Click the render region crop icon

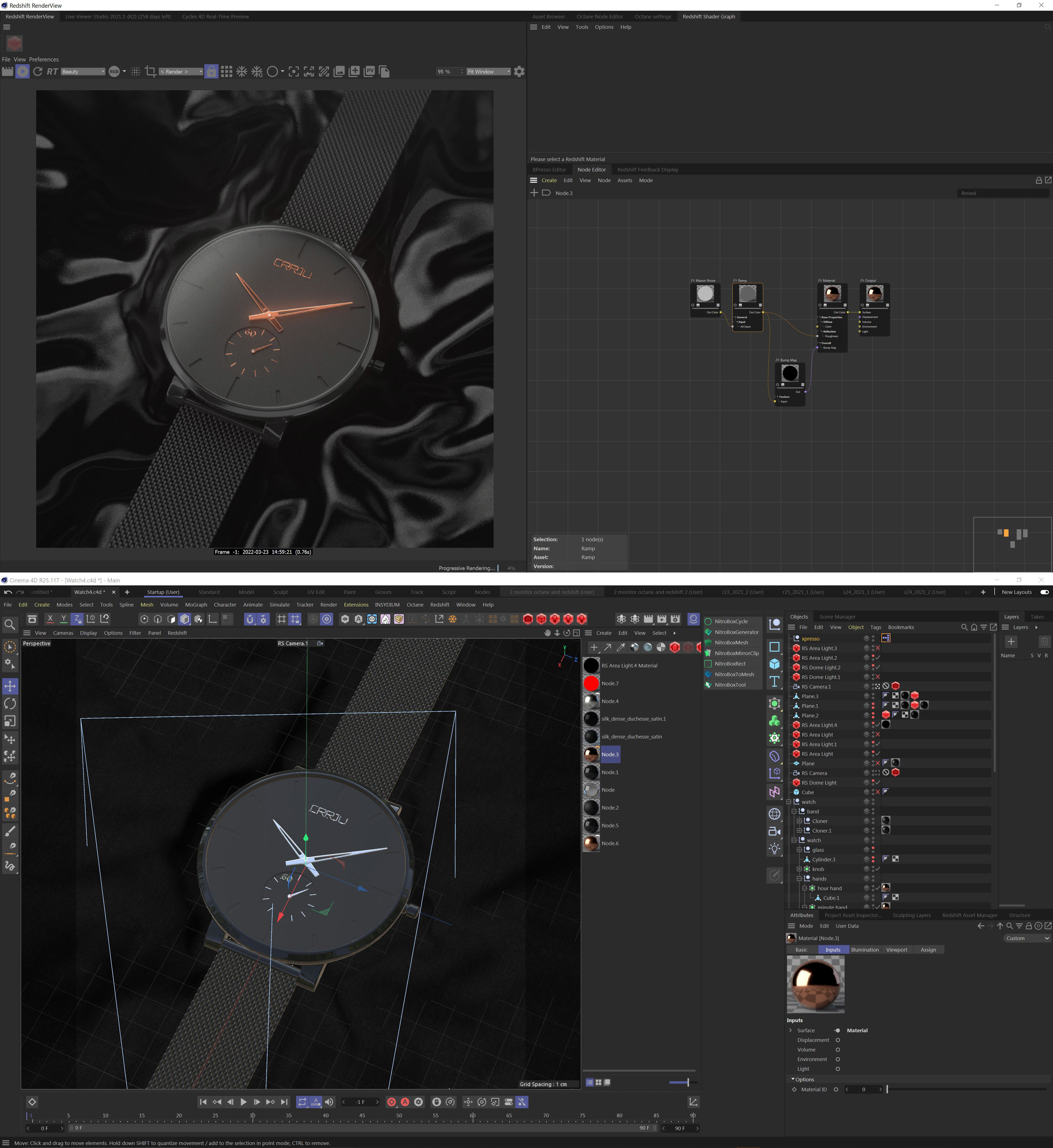151,71
